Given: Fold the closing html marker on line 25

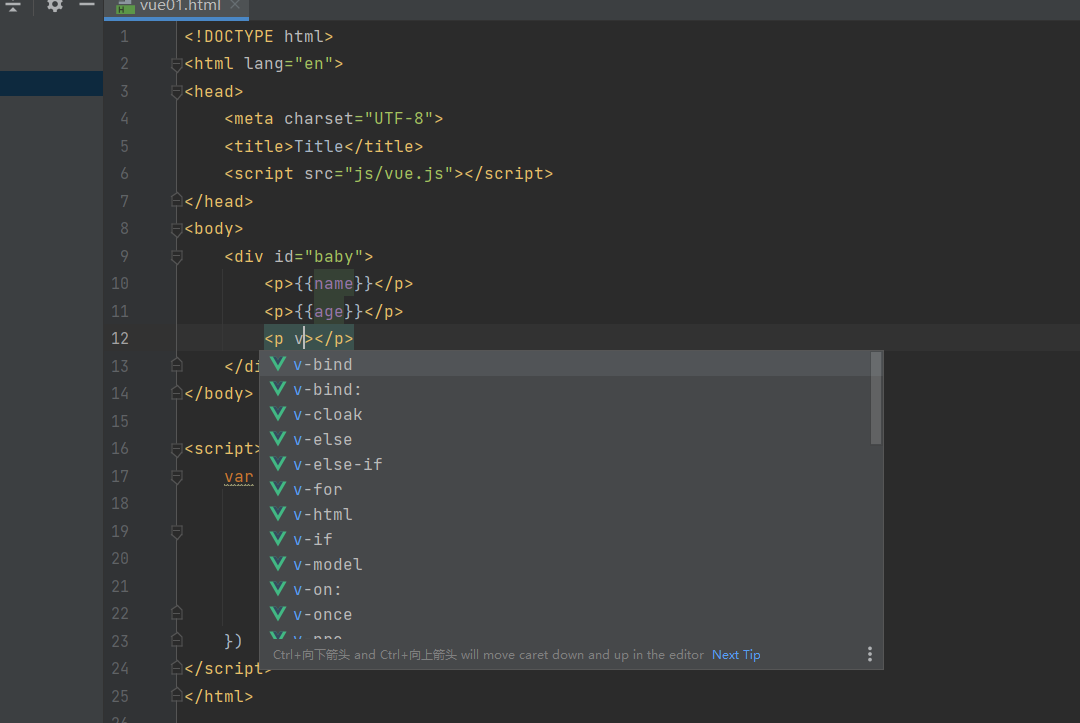Looking at the screenshot, I should (176, 695).
